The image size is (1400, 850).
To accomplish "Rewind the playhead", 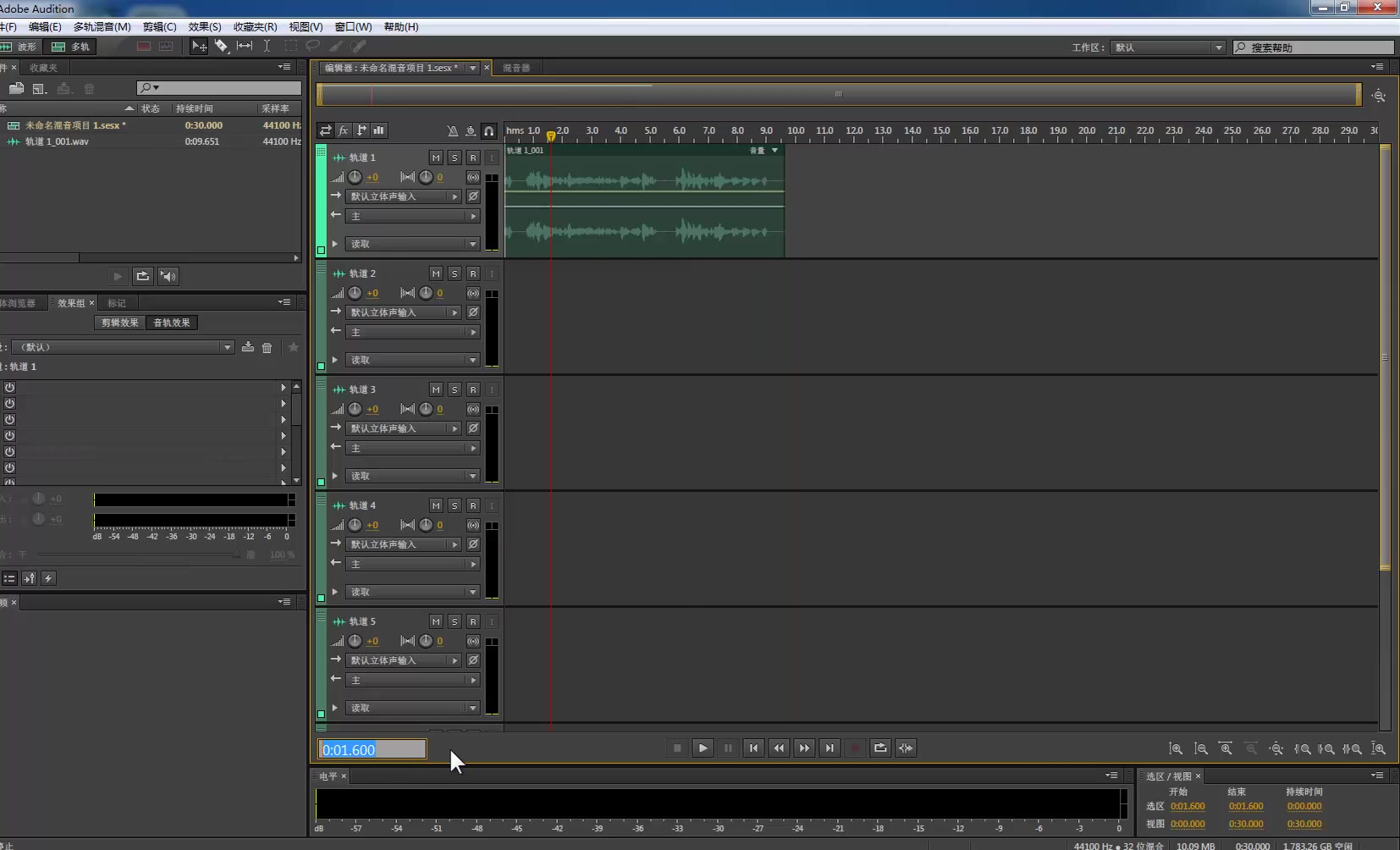I will 779,748.
